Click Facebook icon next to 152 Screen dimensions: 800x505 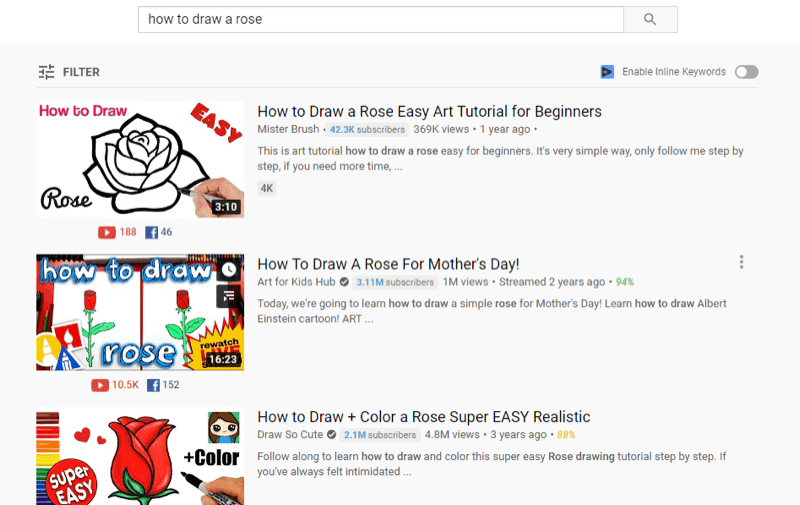(153, 385)
